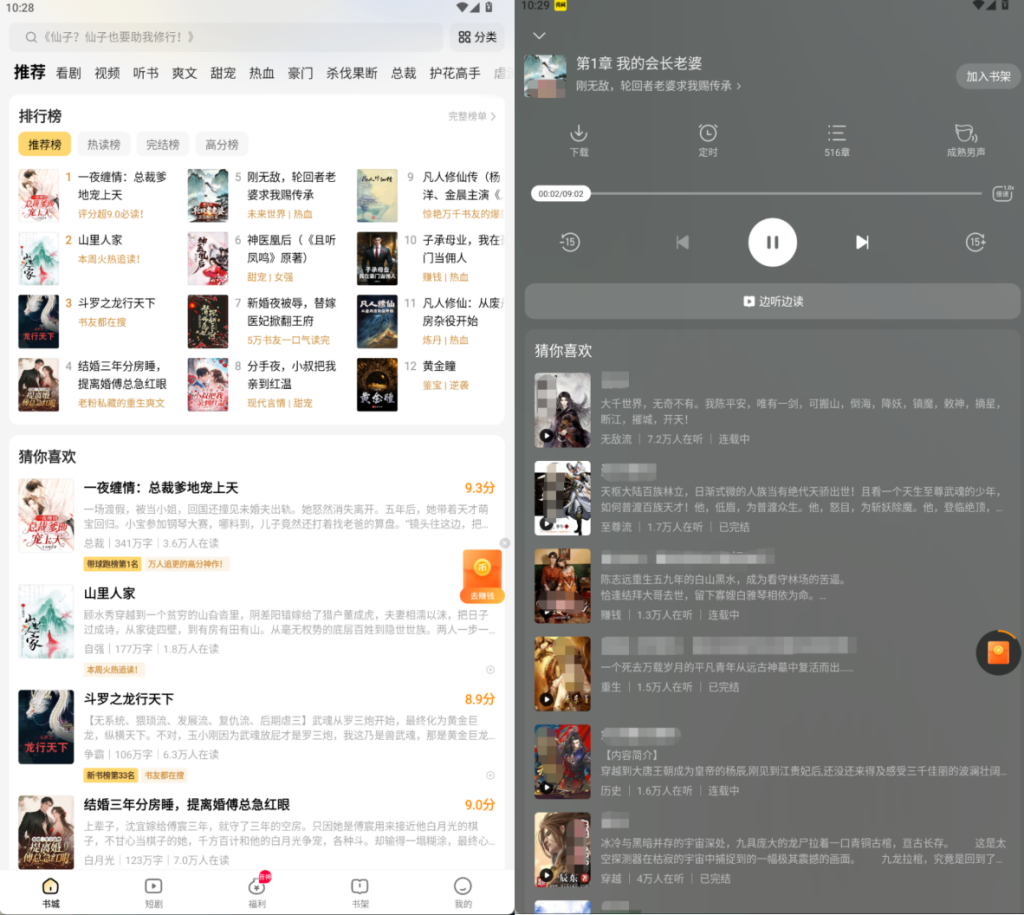The height and width of the screenshot is (915, 1024).
Task: Tap the search field at top
Action: pyautogui.click(x=226, y=37)
